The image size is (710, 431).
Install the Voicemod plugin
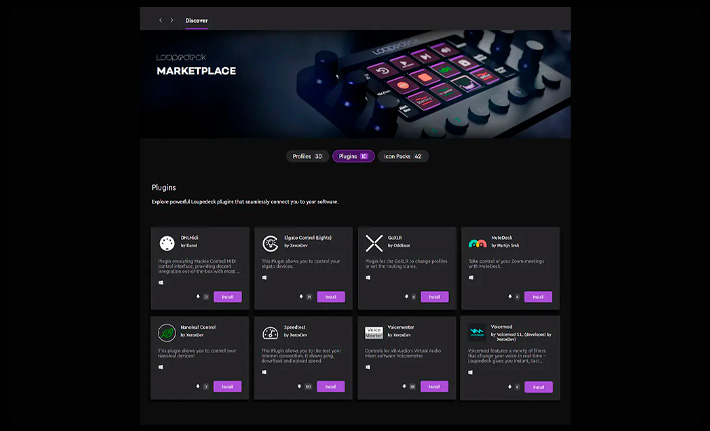(538, 387)
